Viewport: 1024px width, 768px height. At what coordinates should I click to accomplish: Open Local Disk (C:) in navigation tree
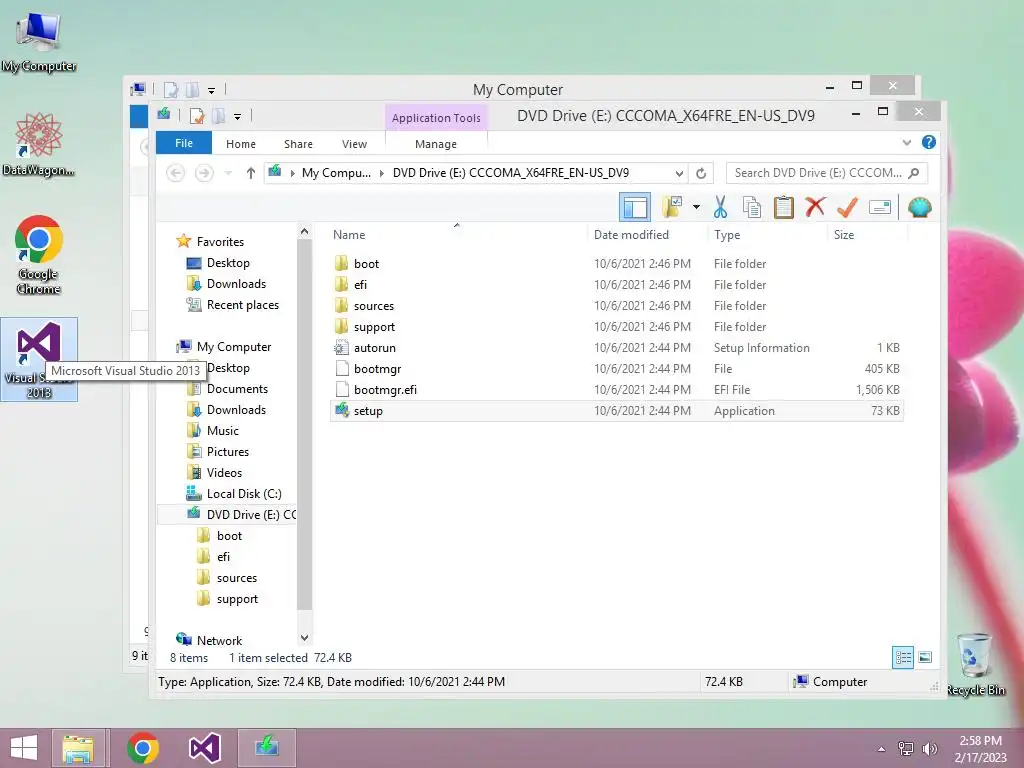244,494
